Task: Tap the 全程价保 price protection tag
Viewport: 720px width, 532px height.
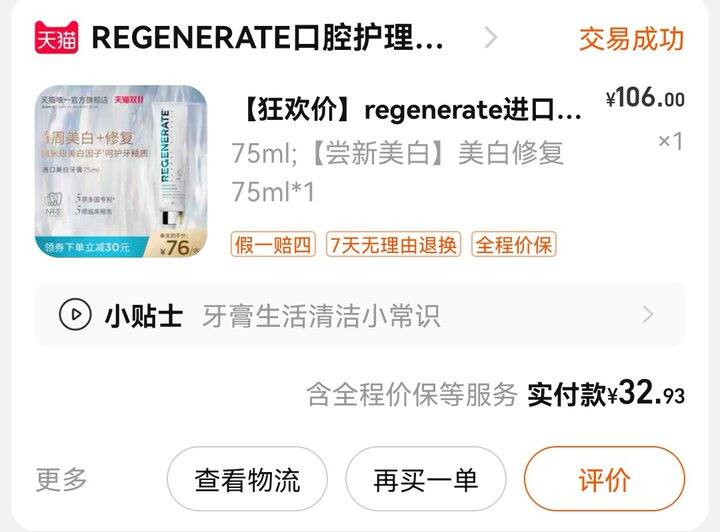Action: point(514,244)
